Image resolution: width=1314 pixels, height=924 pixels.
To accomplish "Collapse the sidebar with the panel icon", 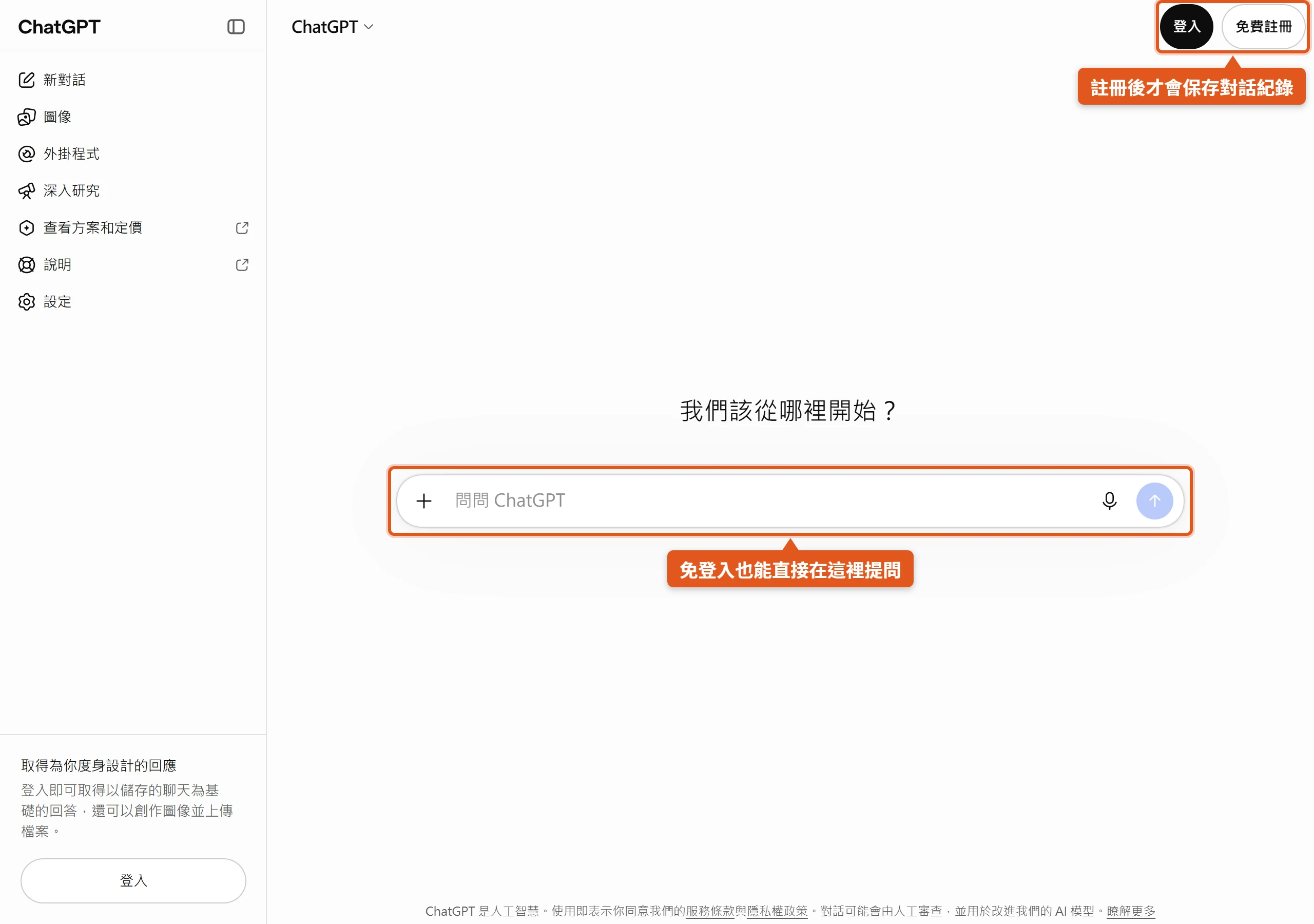I will (x=236, y=27).
